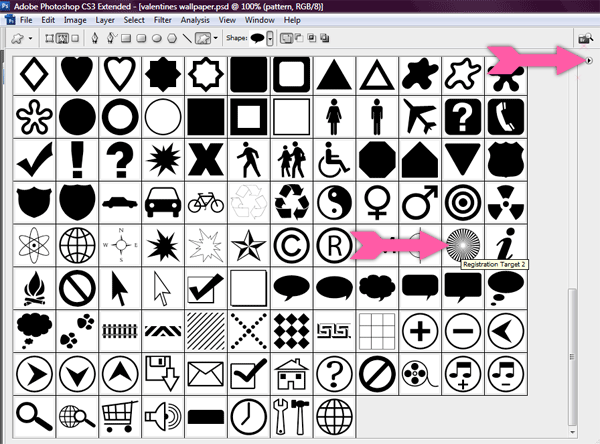Open the Layer menu
This screenshot has width=600, height=444.
click(105, 20)
